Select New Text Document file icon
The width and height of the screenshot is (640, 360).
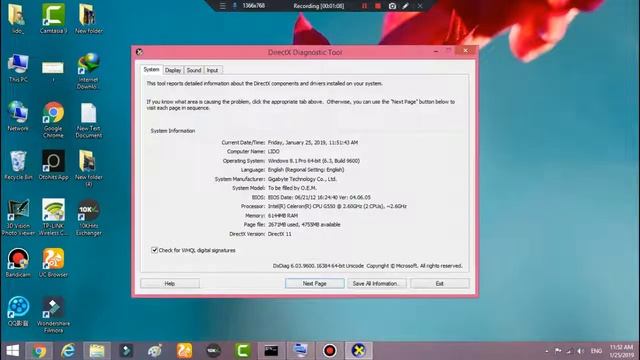pos(89,120)
